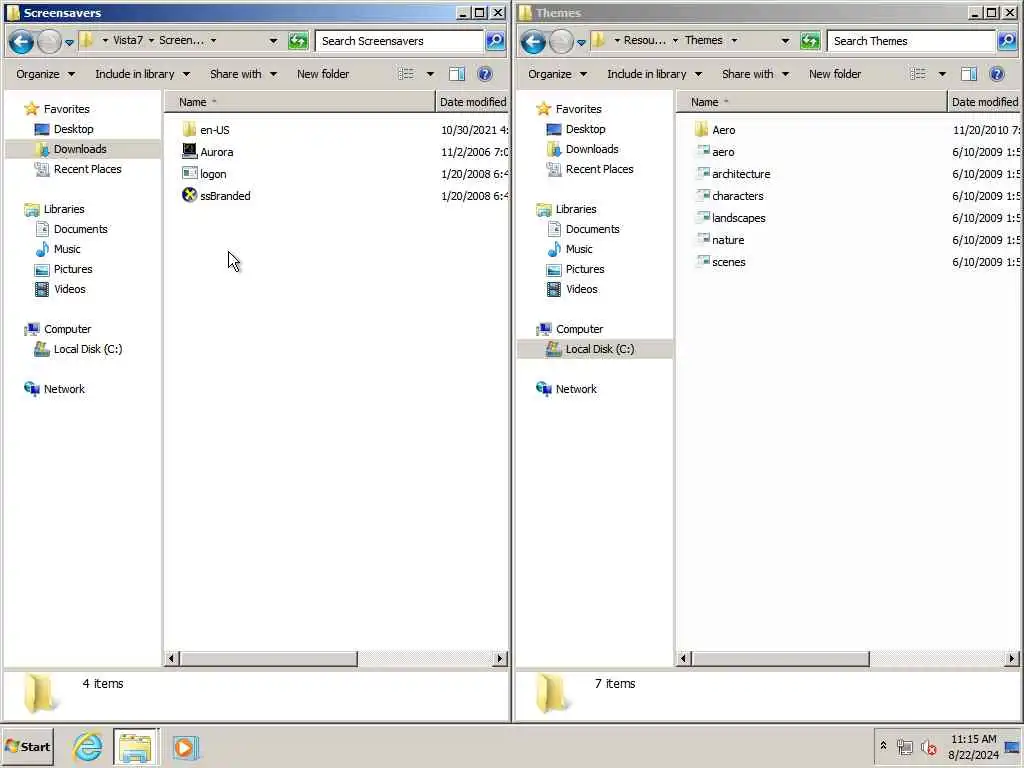Select Downloads in Screensavers sidebar

(x=80, y=149)
